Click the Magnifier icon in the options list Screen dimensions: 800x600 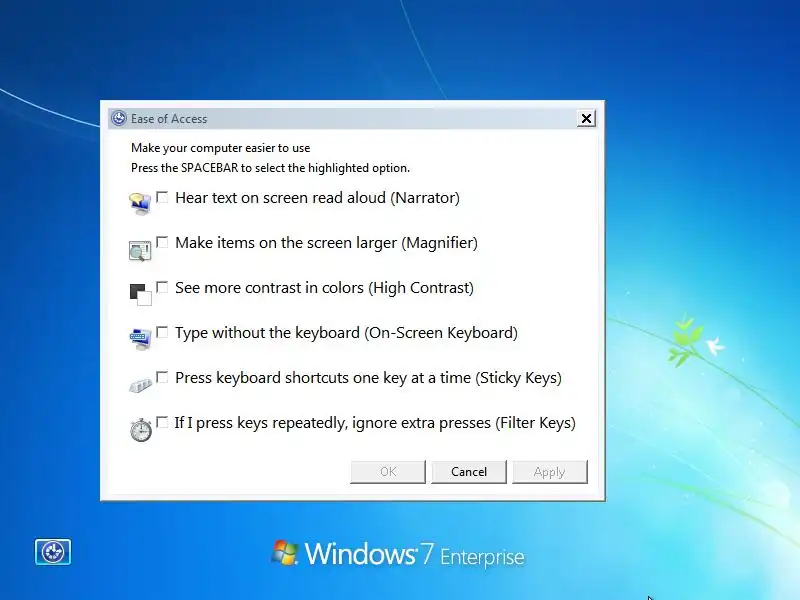point(140,251)
